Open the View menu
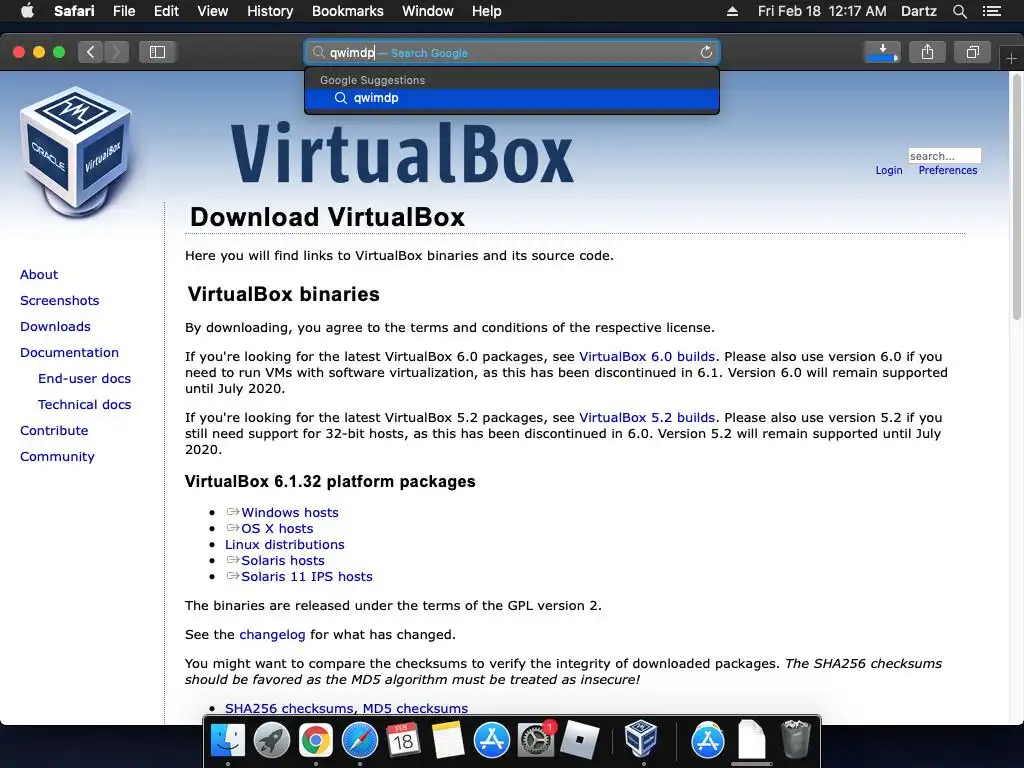The width and height of the screenshot is (1024, 768). point(213,11)
